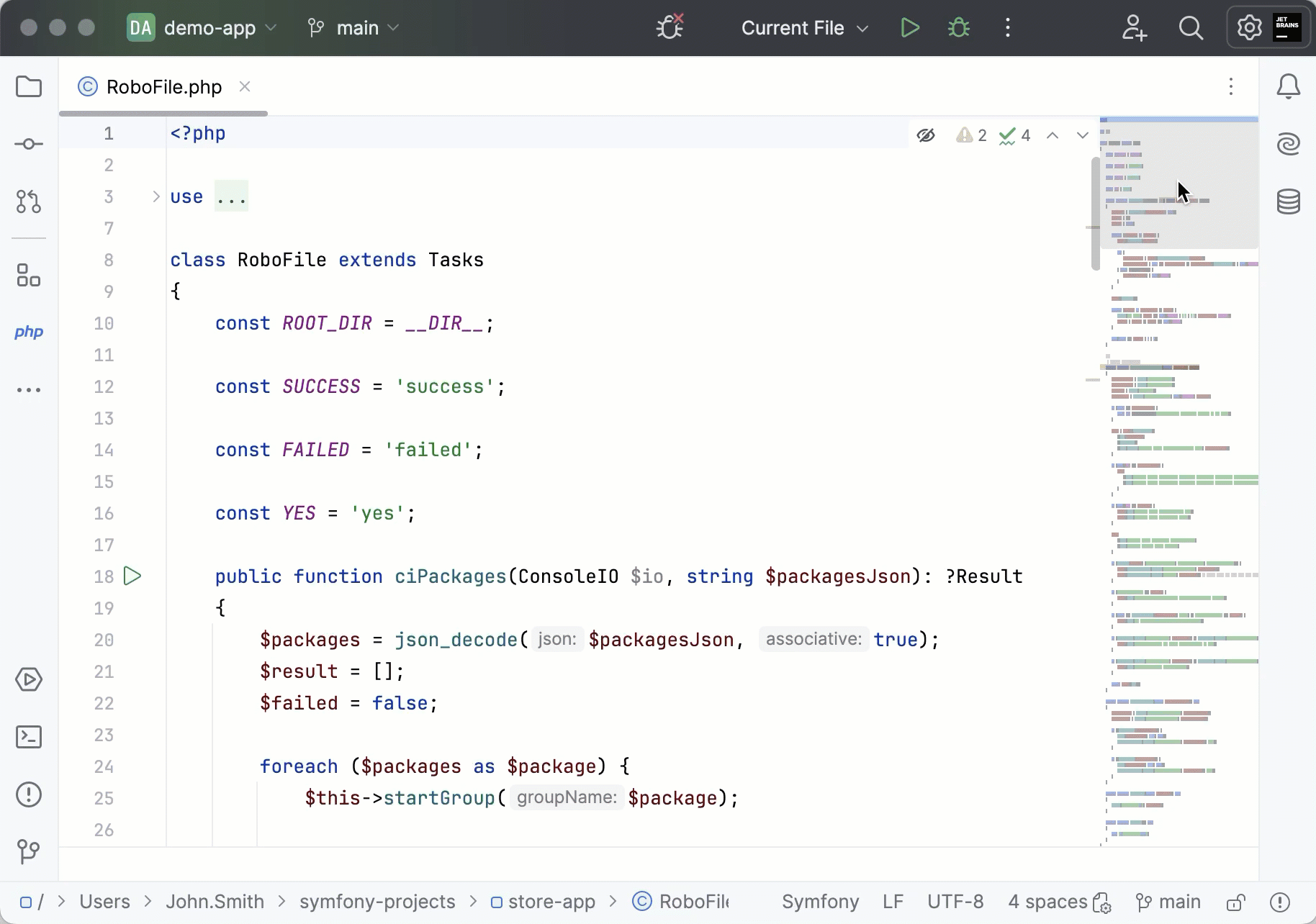Open the Current File run configuration dropdown

804,27
